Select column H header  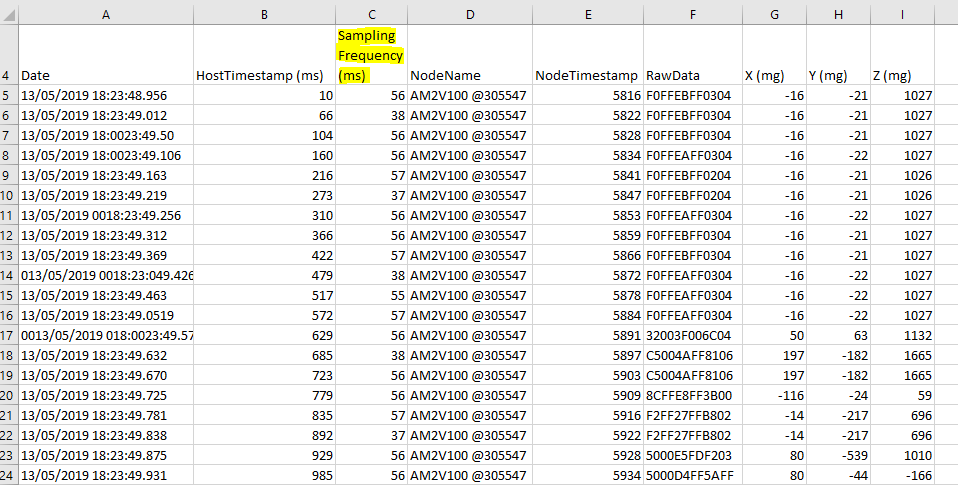tap(838, 16)
